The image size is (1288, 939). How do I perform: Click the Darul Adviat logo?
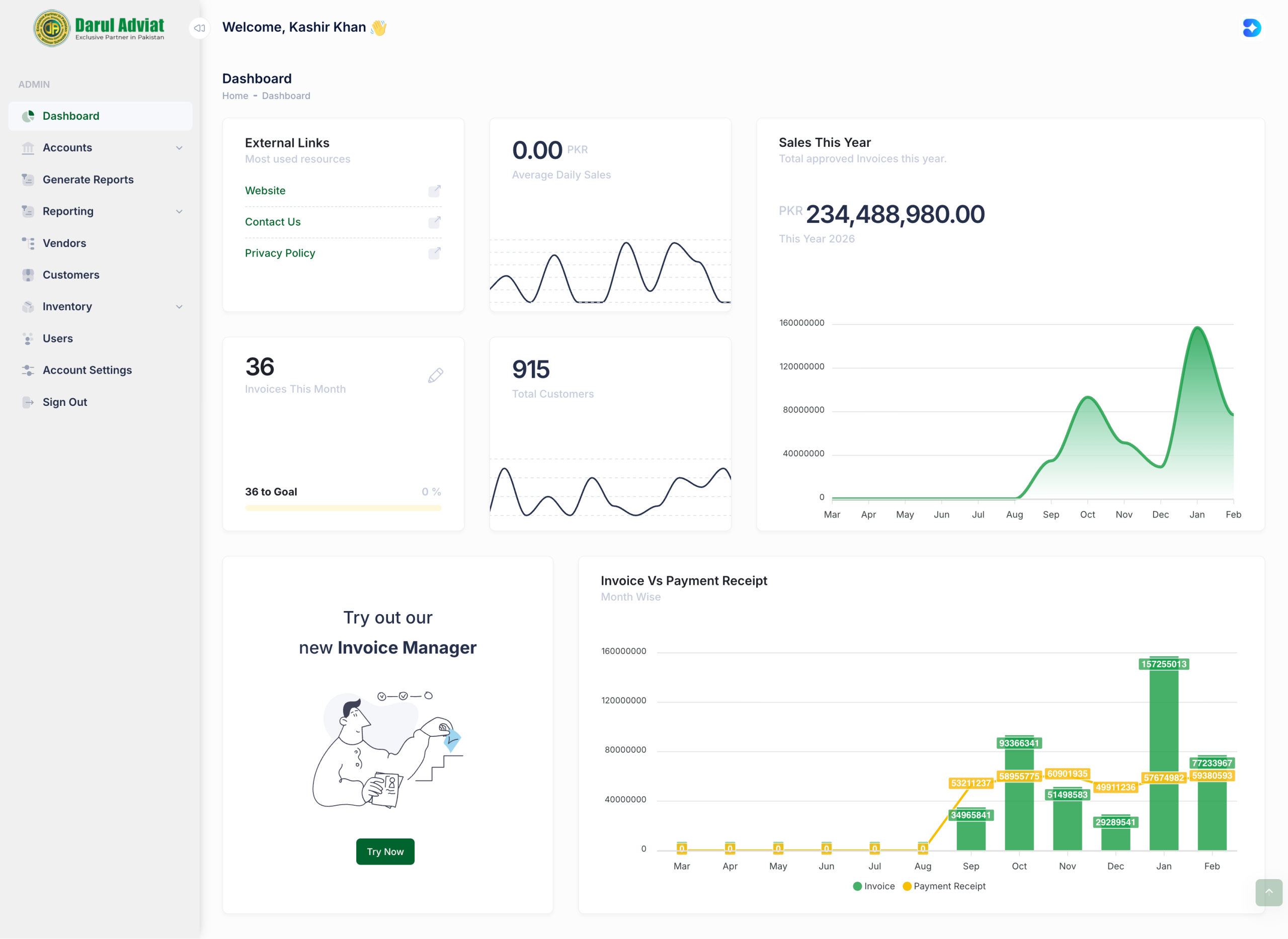[99, 28]
